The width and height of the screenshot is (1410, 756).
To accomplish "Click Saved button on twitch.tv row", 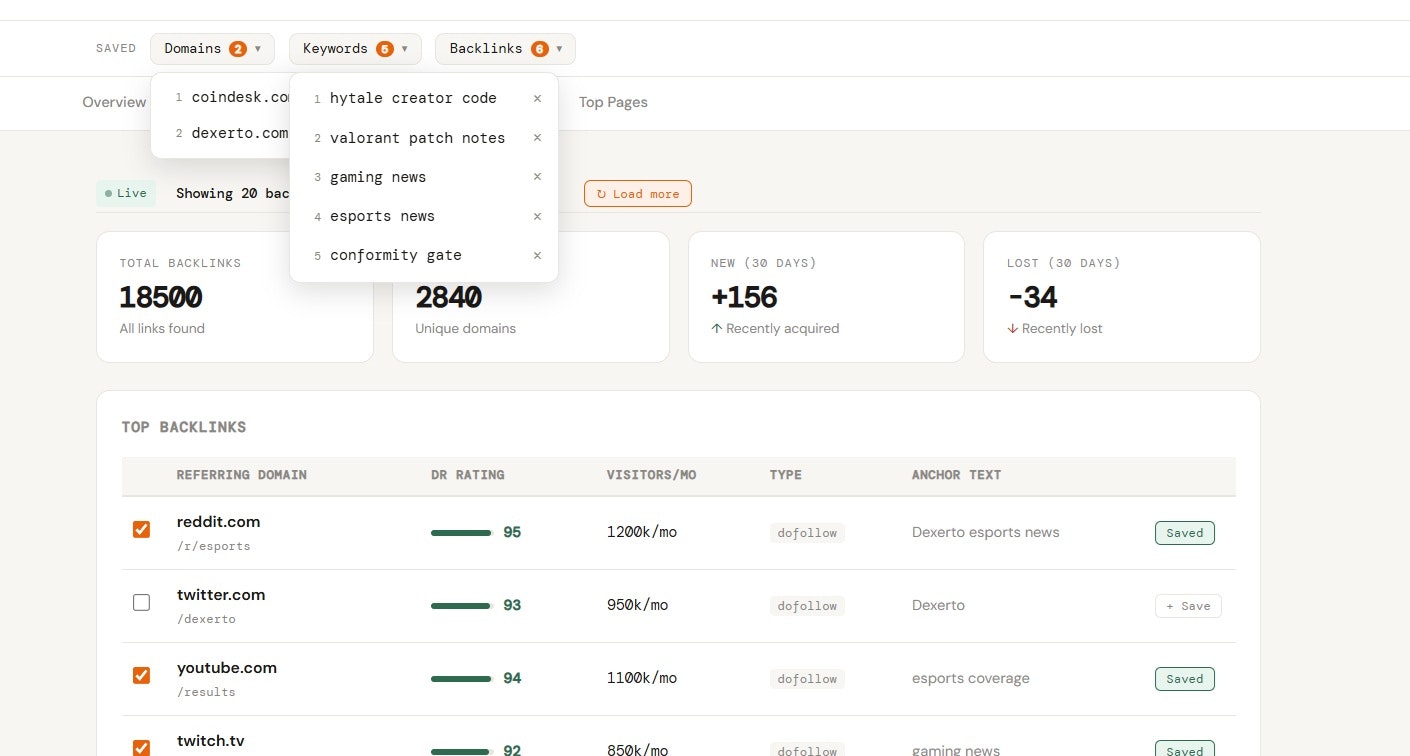I will [x=1185, y=750].
